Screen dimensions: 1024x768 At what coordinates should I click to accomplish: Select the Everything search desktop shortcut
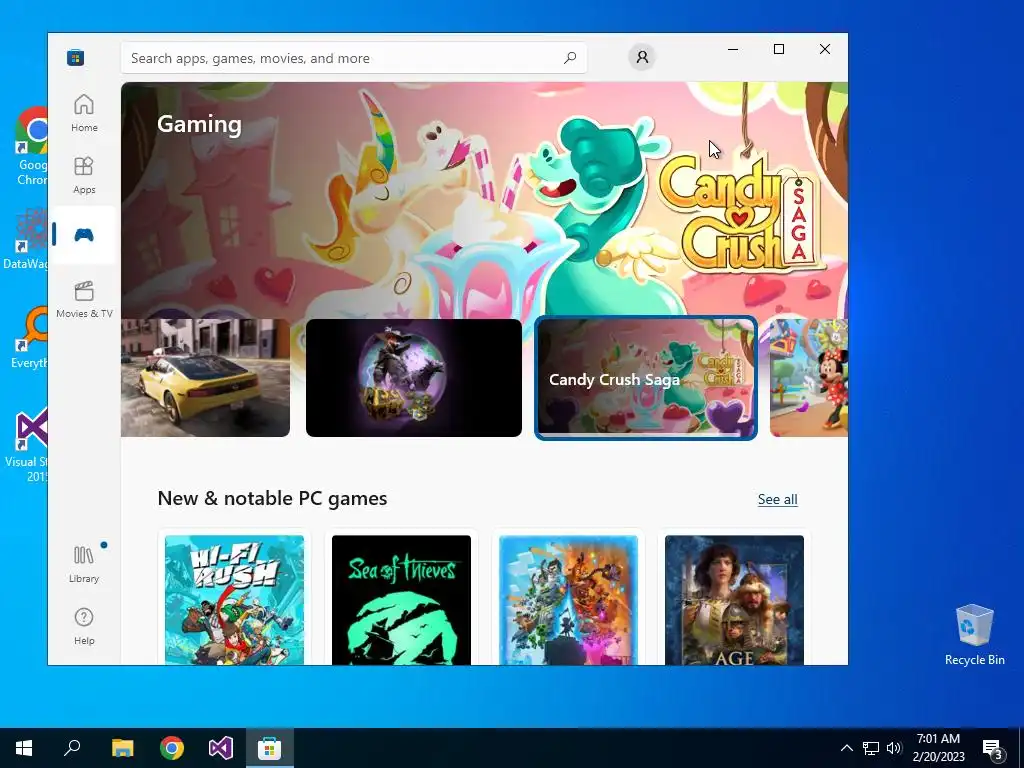pos(29,338)
